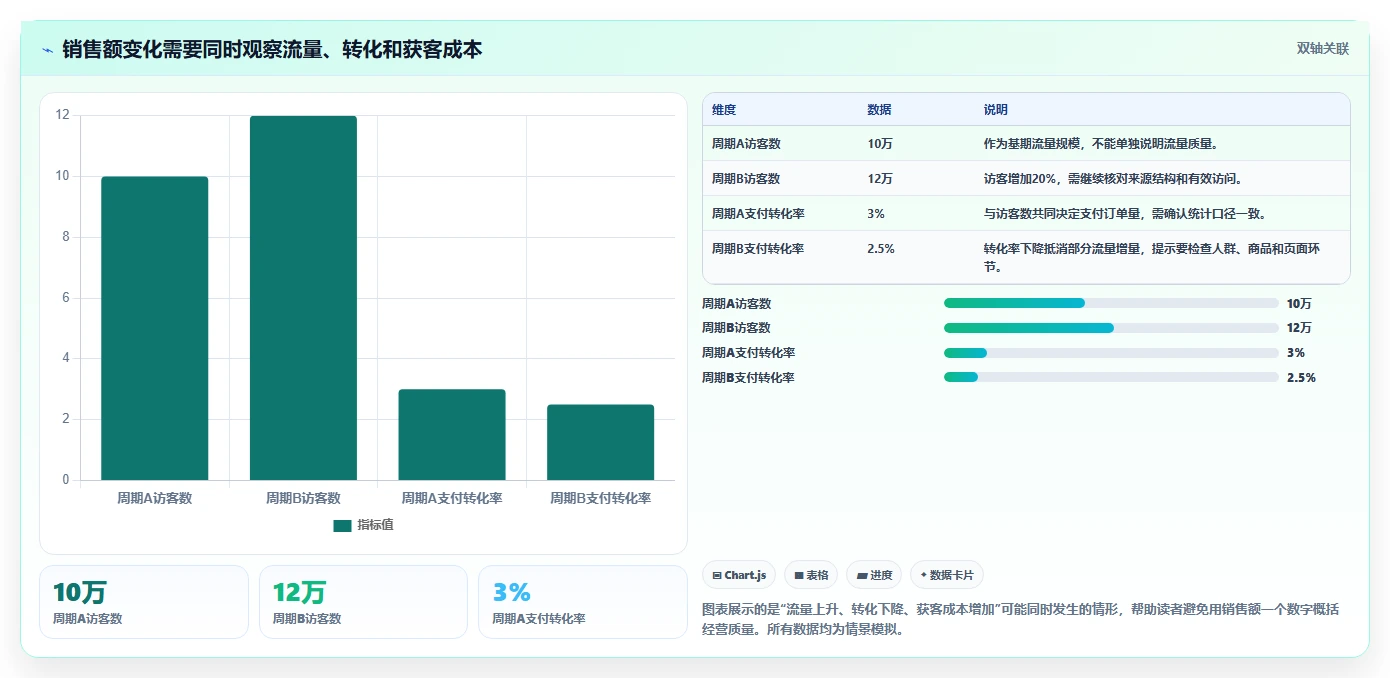Image resolution: width=1390 pixels, height=678 pixels.
Task: Click table text '访客增加20%，需继续核对来源结构和有效访问。'
Action: click(x=1113, y=179)
